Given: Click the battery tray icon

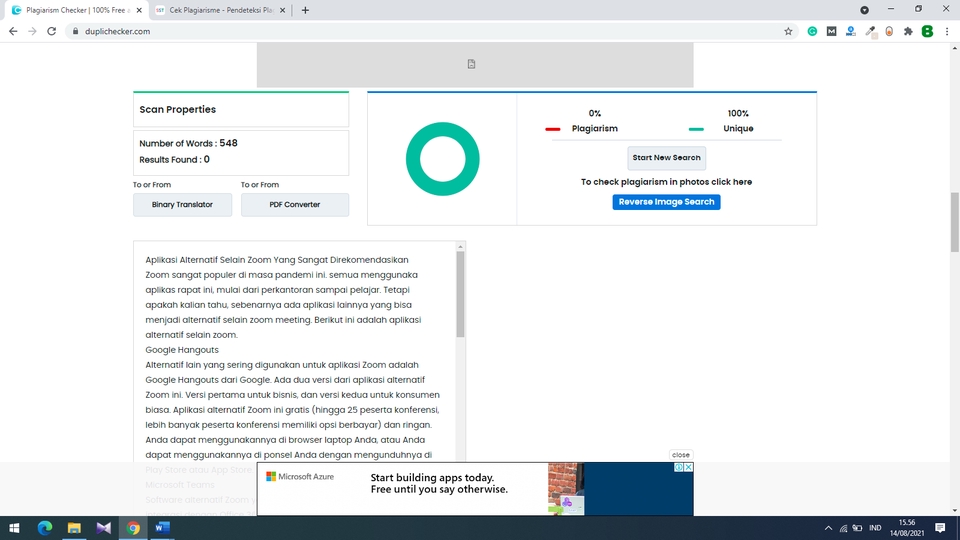Looking at the screenshot, I should point(857,528).
